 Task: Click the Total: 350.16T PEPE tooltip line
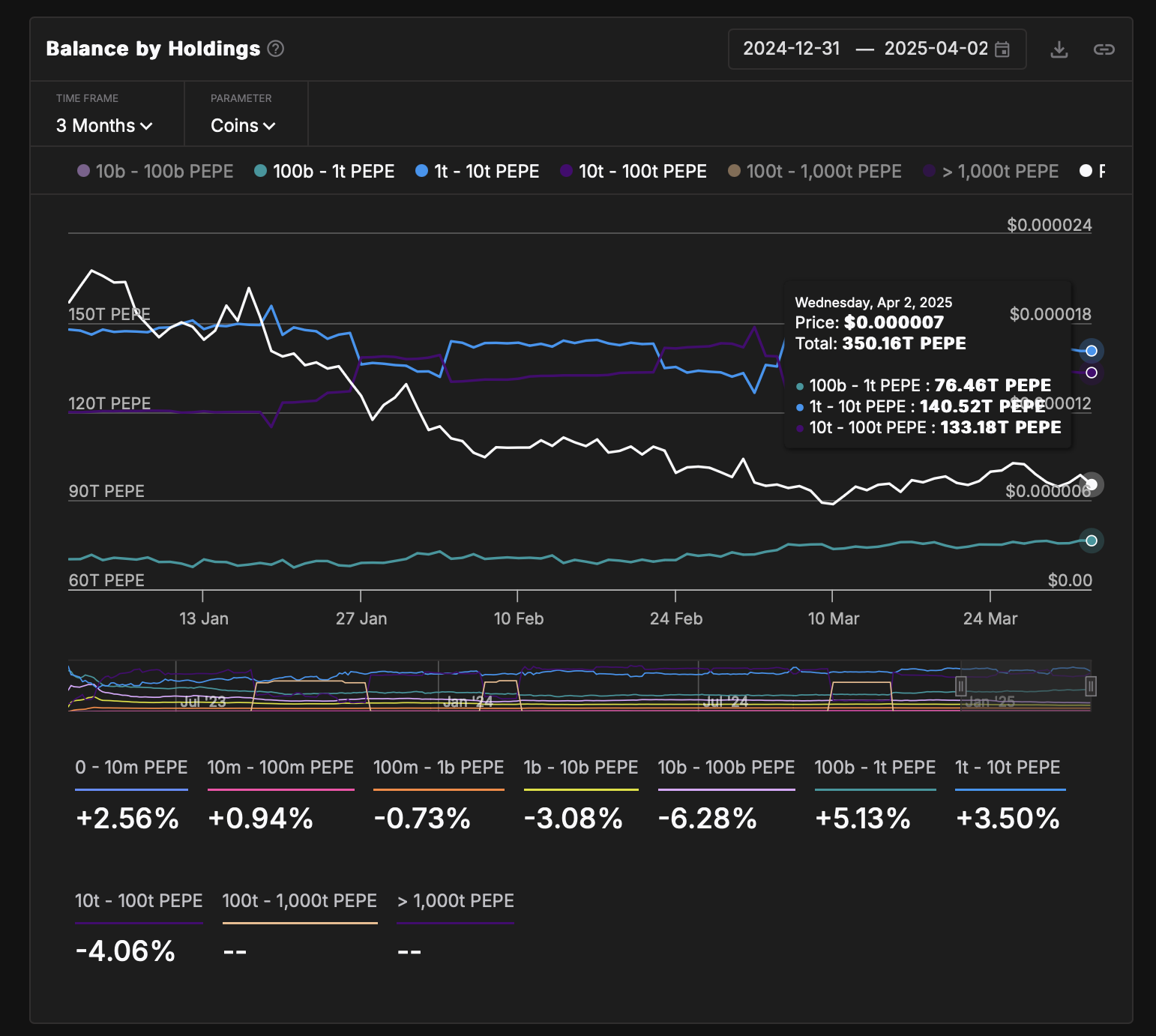tap(880, 343)
